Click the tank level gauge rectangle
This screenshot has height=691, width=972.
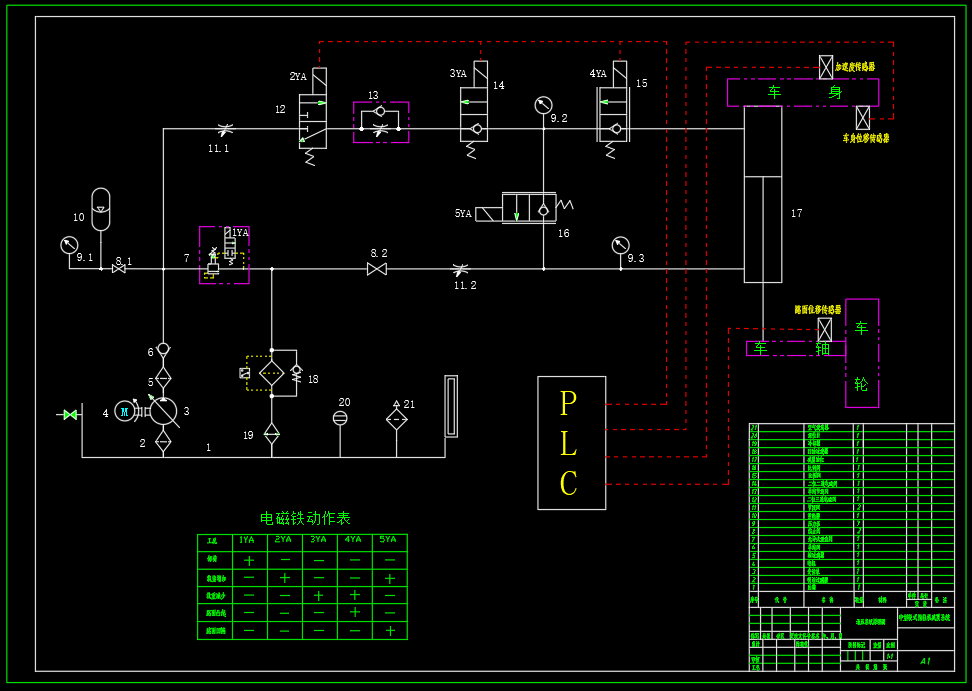(x=451, y=406)
